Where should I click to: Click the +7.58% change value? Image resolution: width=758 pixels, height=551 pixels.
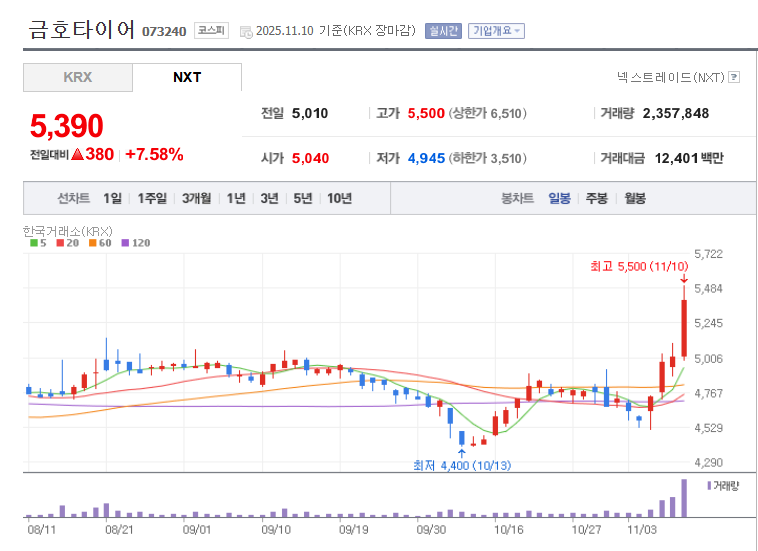pos(154,154)
